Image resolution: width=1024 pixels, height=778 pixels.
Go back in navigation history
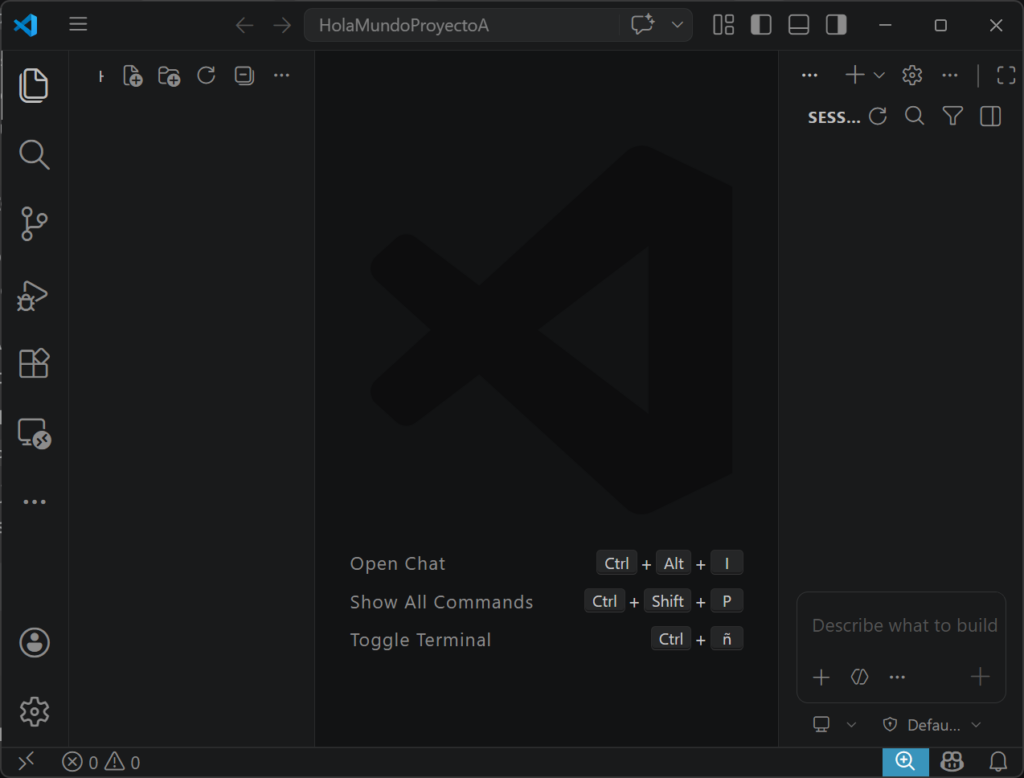coord(245,25)
